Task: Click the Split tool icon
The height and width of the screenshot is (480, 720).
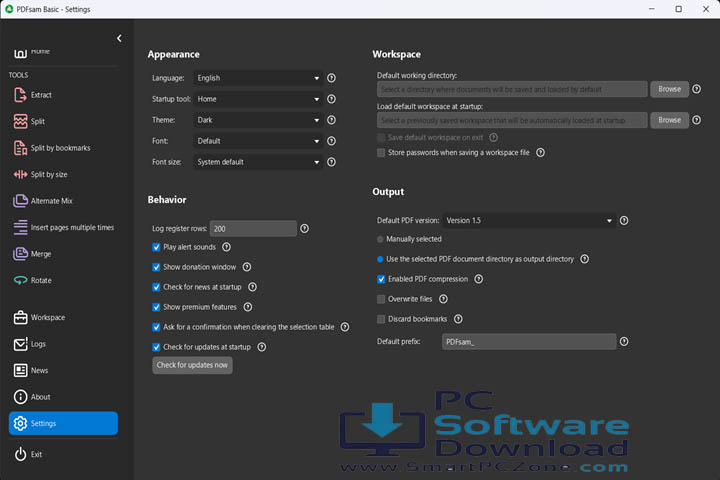Action: point(20,121)
